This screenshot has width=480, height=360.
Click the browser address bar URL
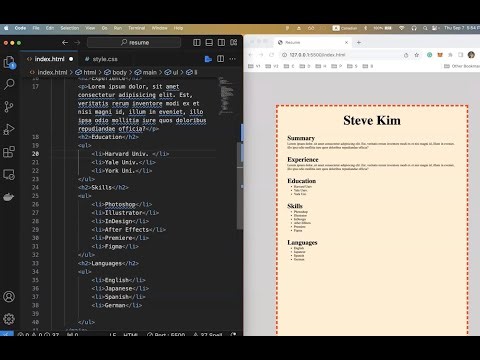click(x=317, y=55)
